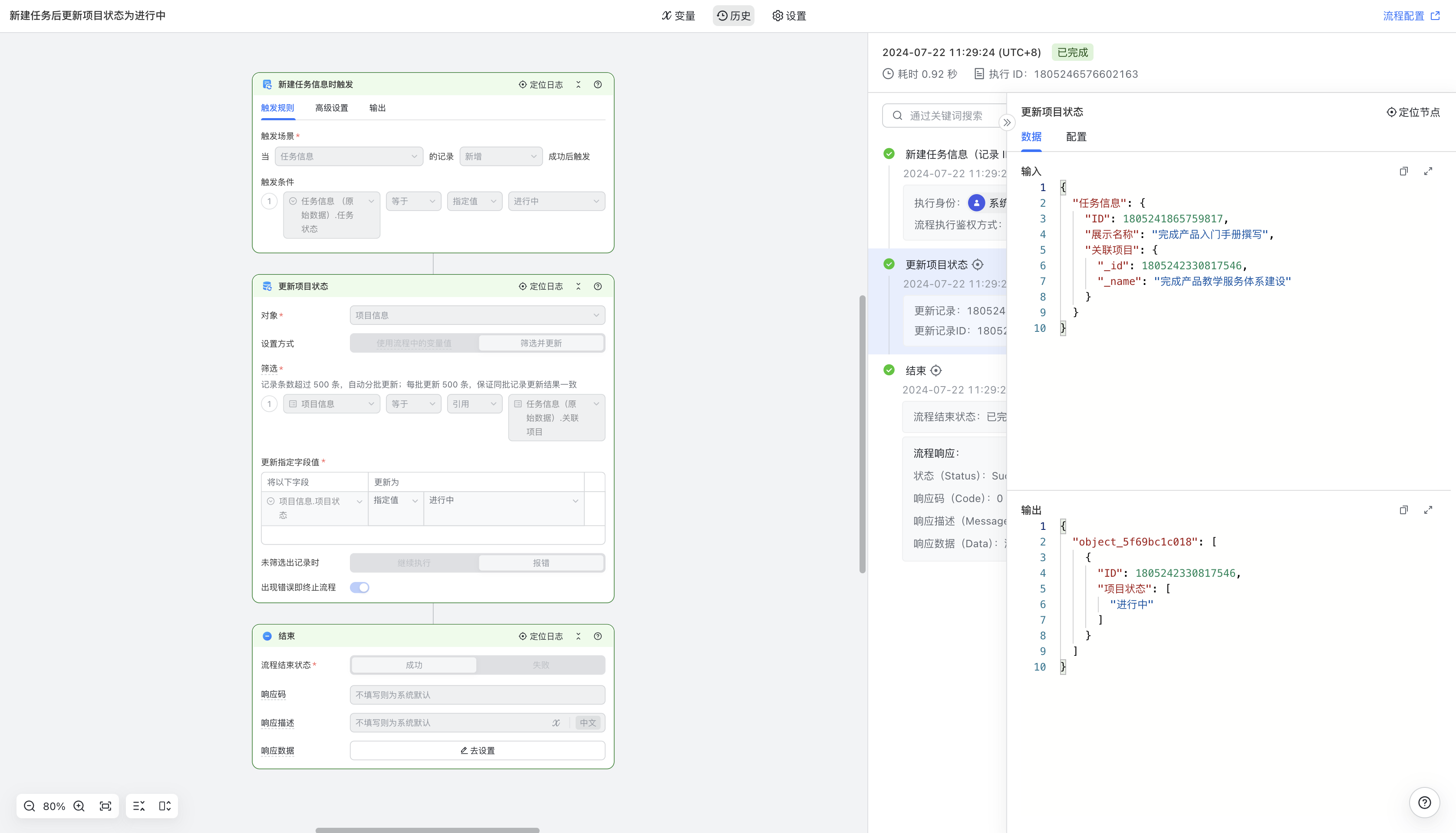Click the variable icon in 响应描述 field

pyautogui.click(x=556, y=723)
